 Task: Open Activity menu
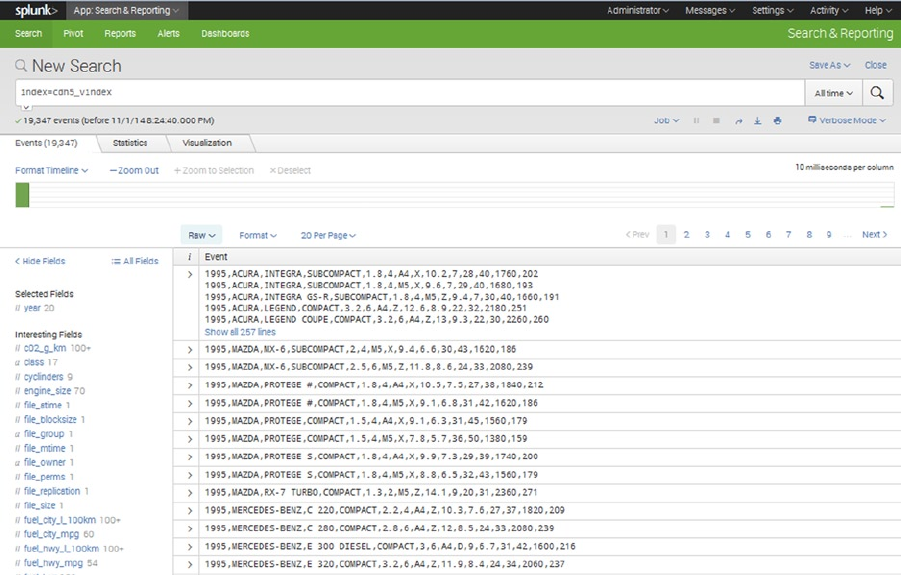pos(829,10)
